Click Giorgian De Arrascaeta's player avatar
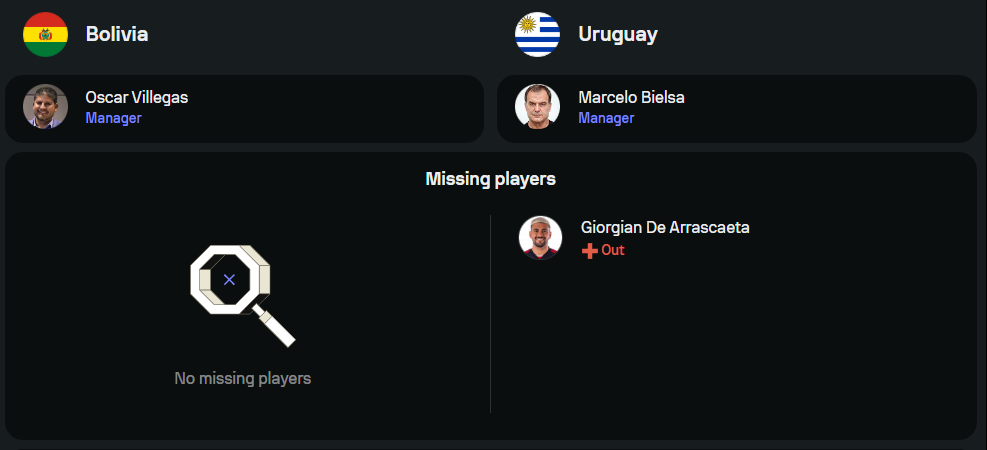This screenshot has width=987, height=450. click(540, 238)
